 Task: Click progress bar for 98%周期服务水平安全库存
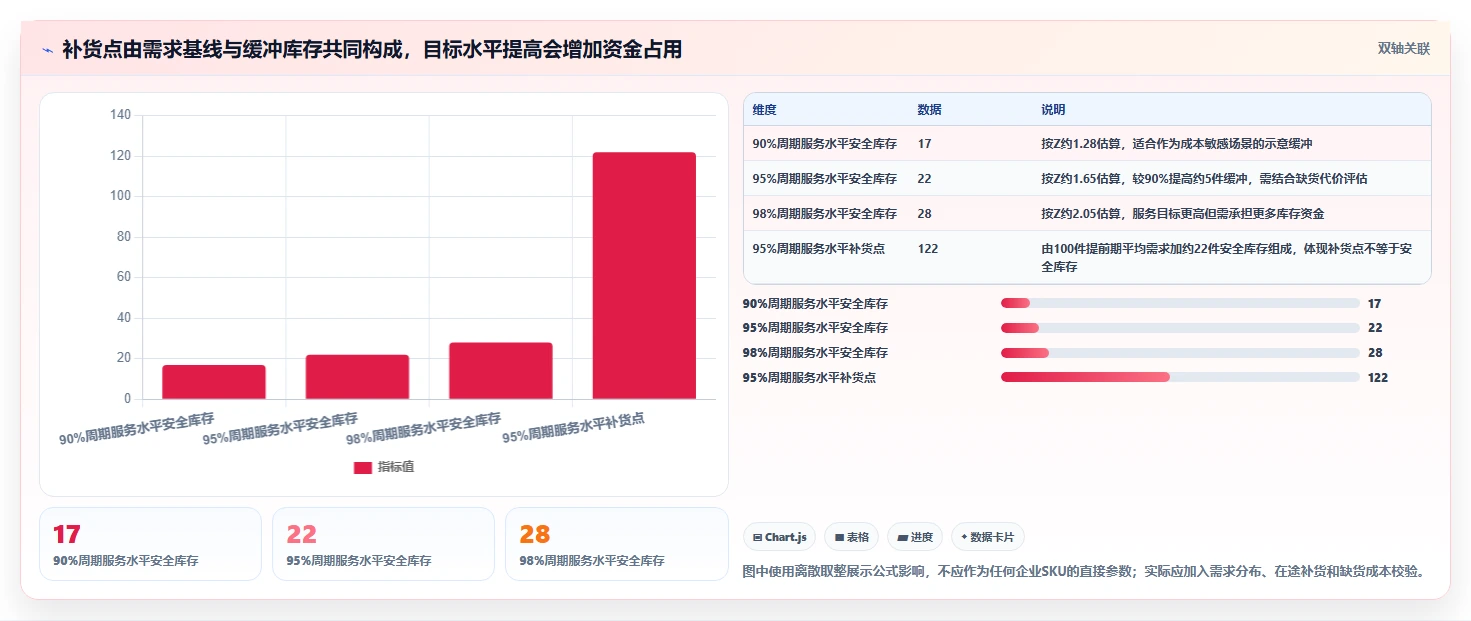[1180, 353]
